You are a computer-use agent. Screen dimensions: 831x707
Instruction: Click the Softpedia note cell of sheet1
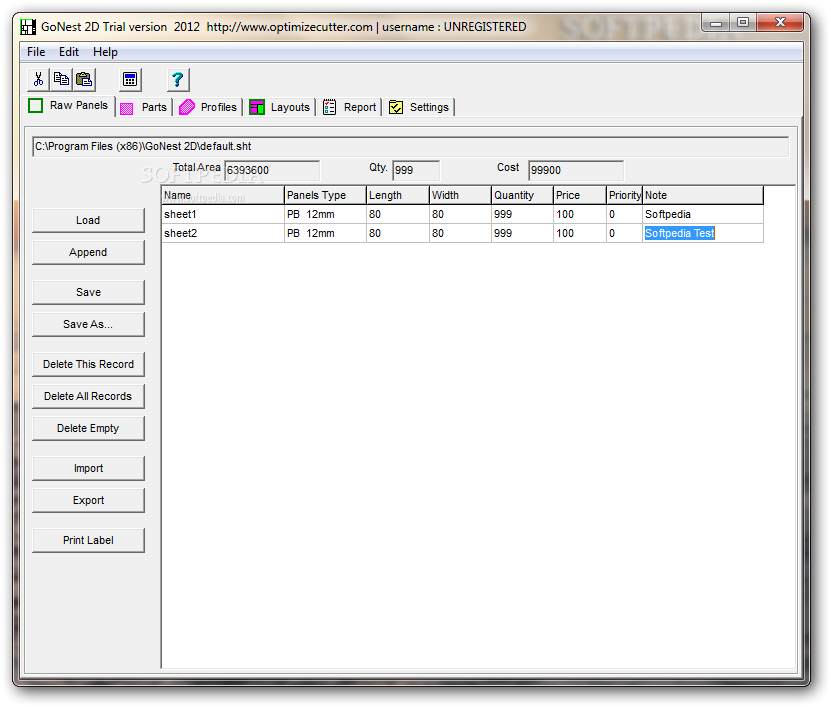703,215
